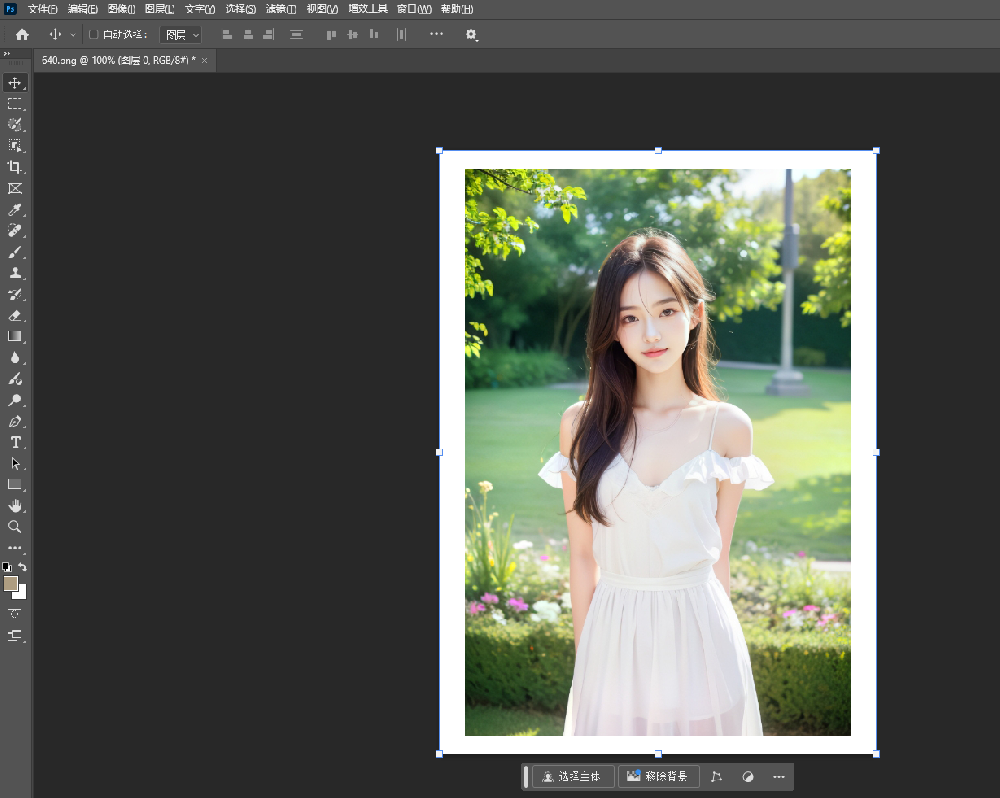1000x798 pixels.
Task: Open the 图层 auto-select target dropdown
Action: pyautogui.click(x=181, y=34)
